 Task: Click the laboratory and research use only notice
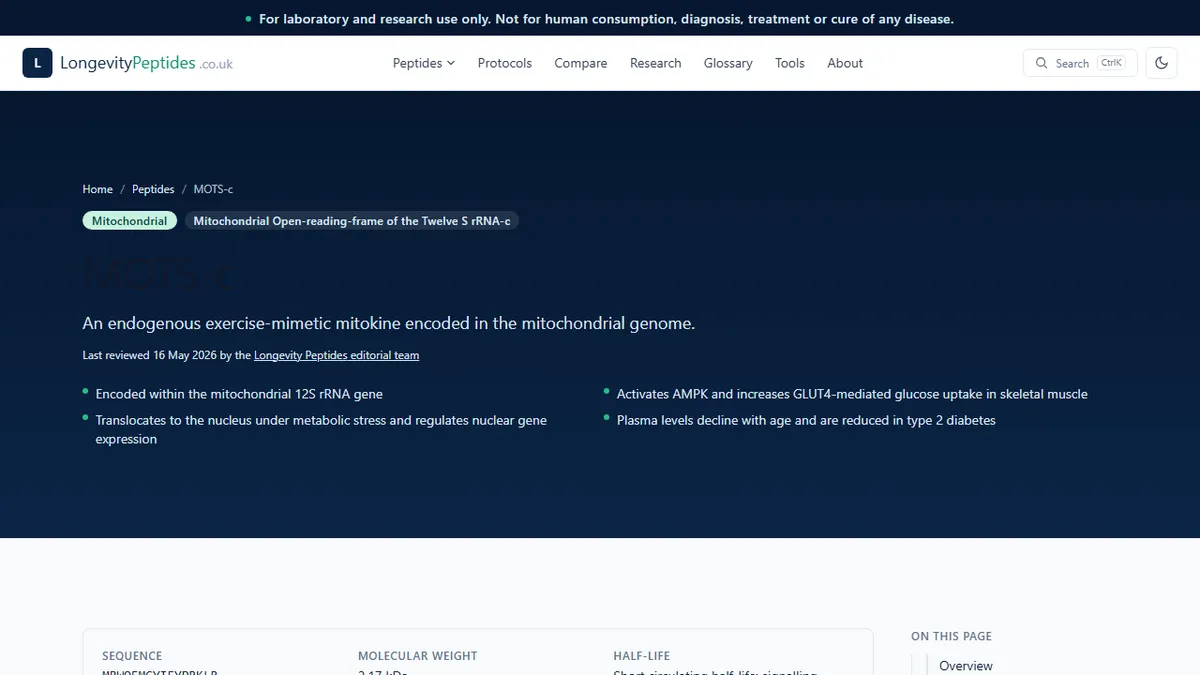606,19
